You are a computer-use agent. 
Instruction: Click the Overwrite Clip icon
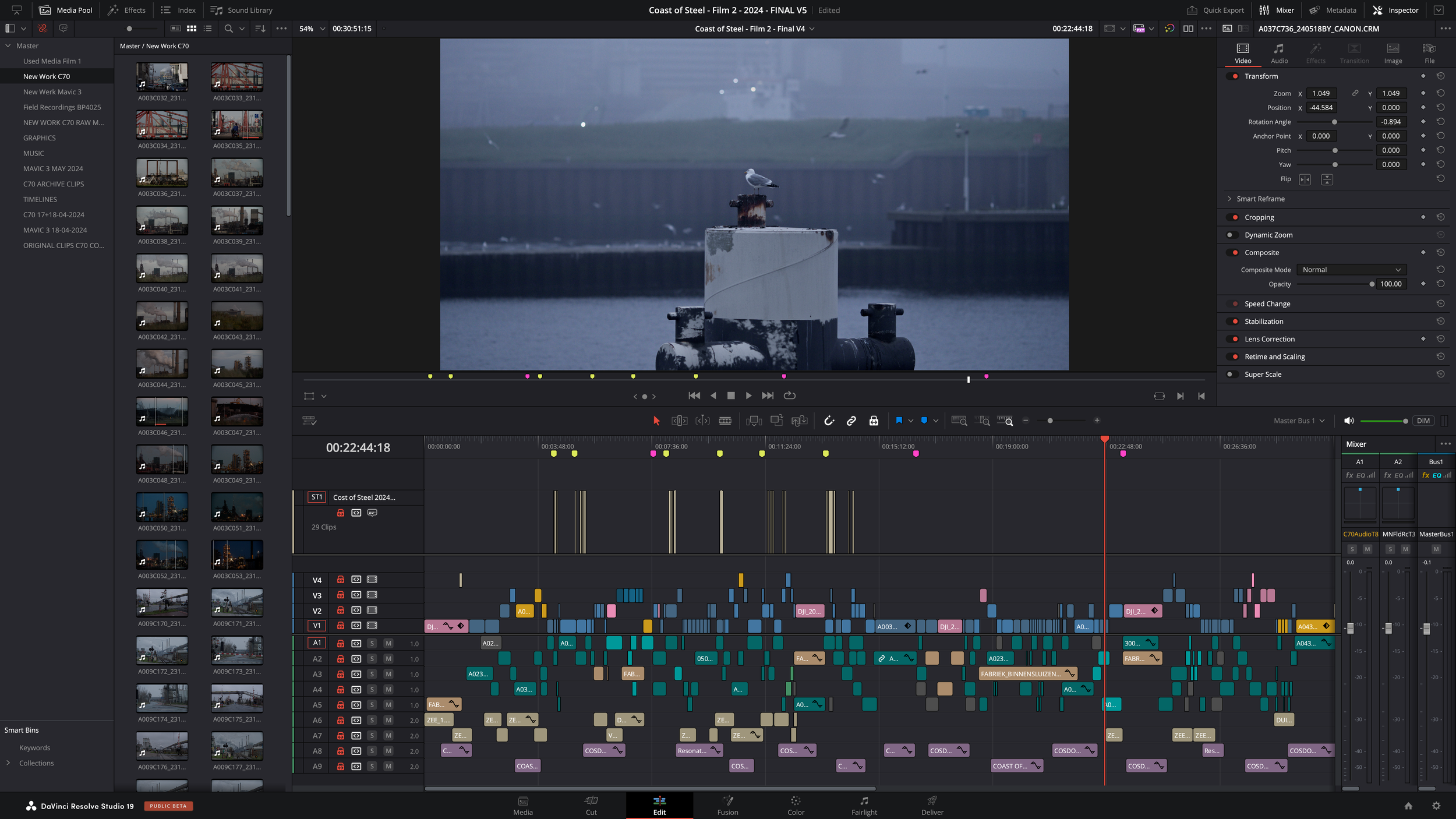[777, 421]
